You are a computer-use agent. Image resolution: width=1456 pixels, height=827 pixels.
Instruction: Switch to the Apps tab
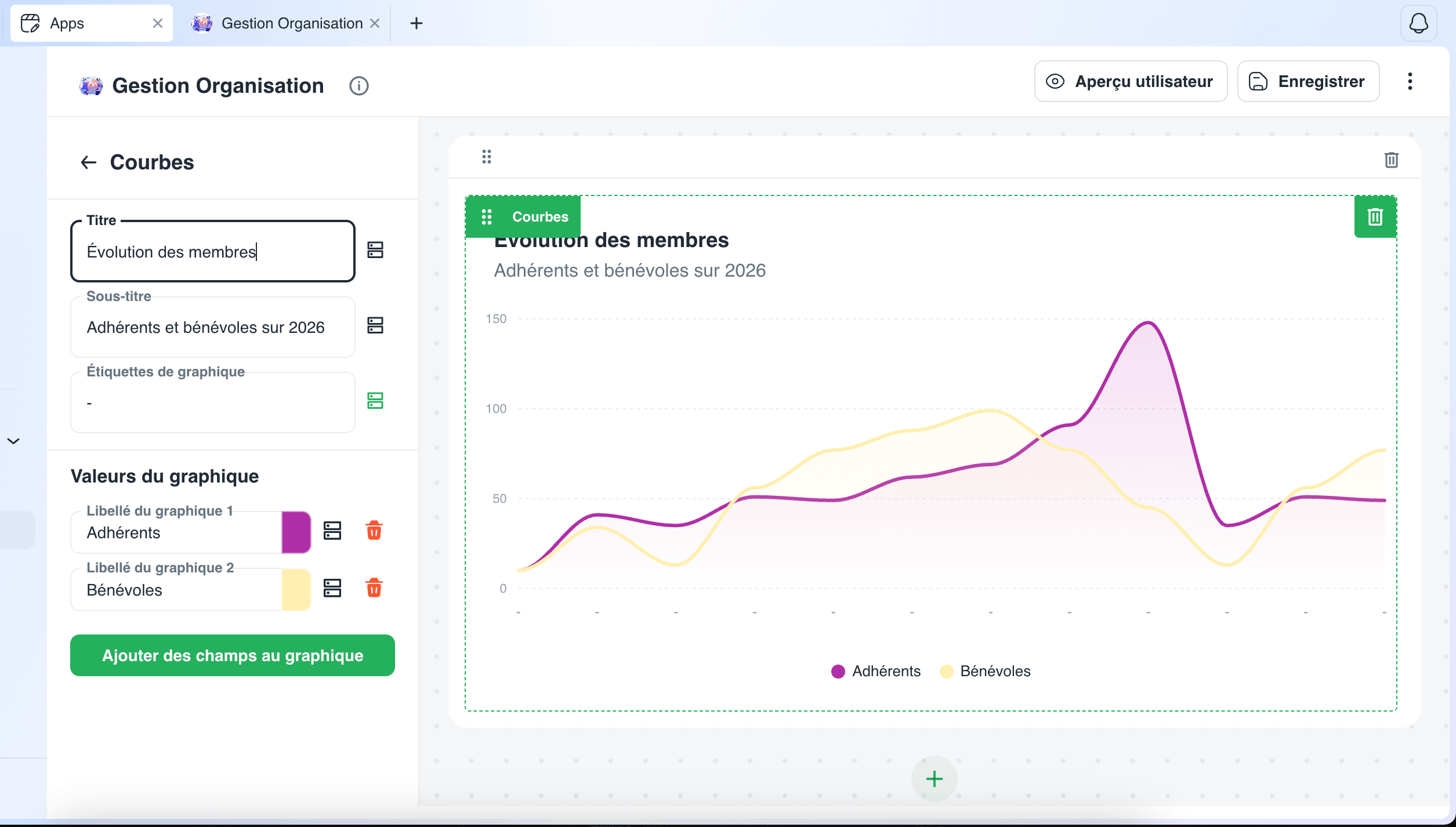point(92,23)
